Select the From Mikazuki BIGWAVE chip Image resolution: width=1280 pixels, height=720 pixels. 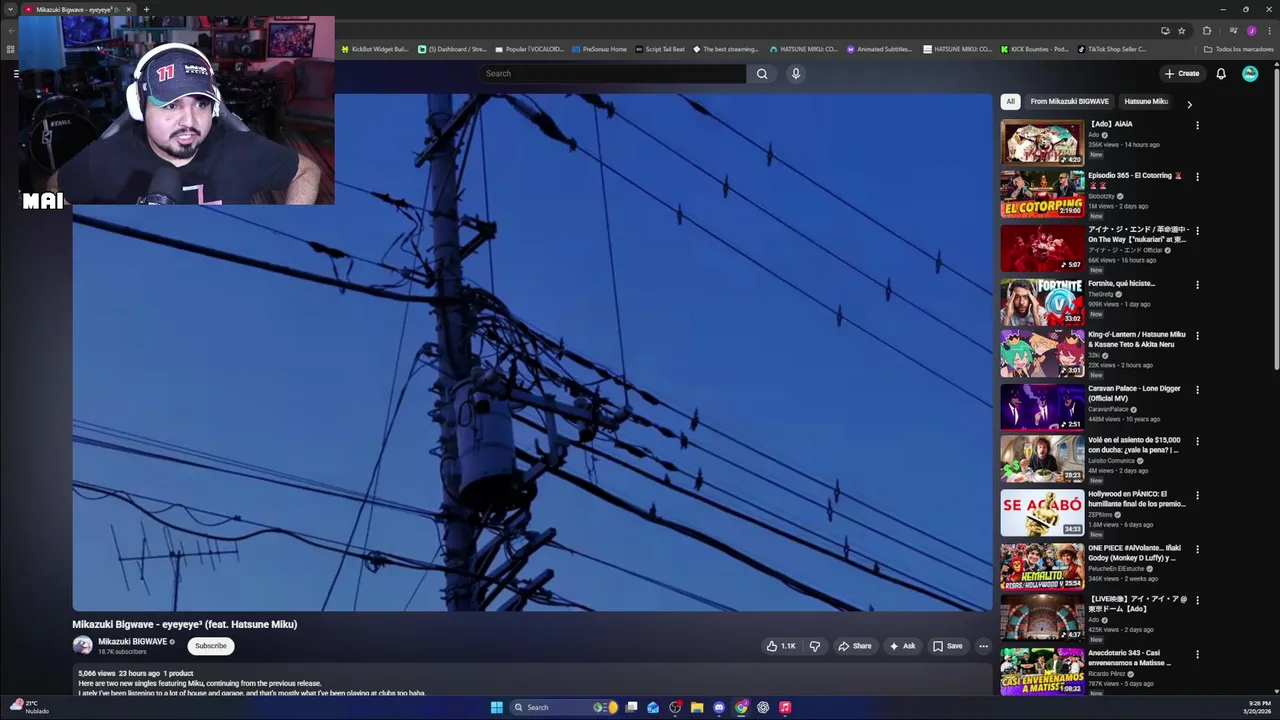click(x=1069, y=101)
